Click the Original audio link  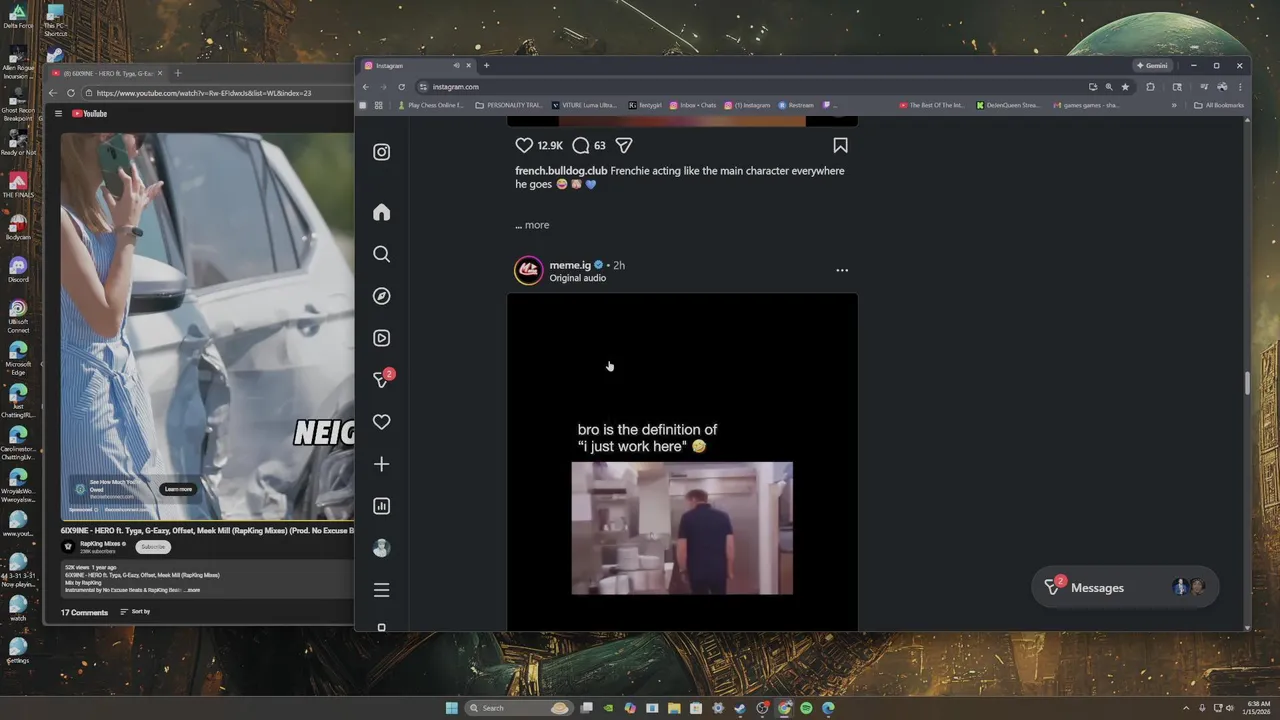coord(577,278)
